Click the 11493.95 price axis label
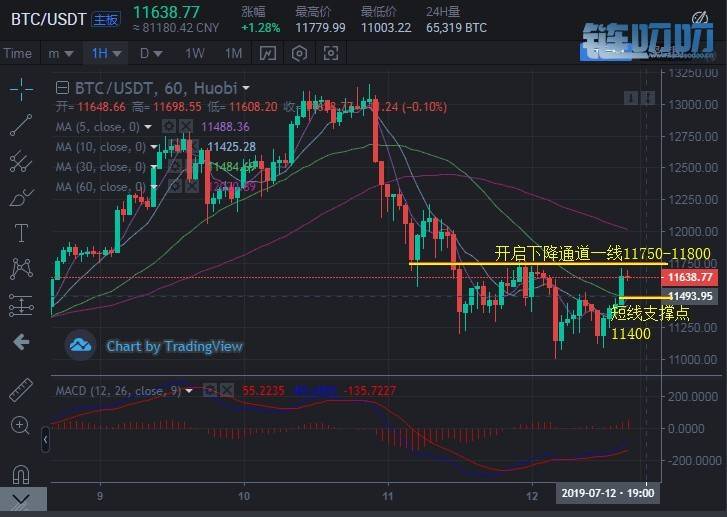This screenshot has width=727, height=517. point(689,296)
